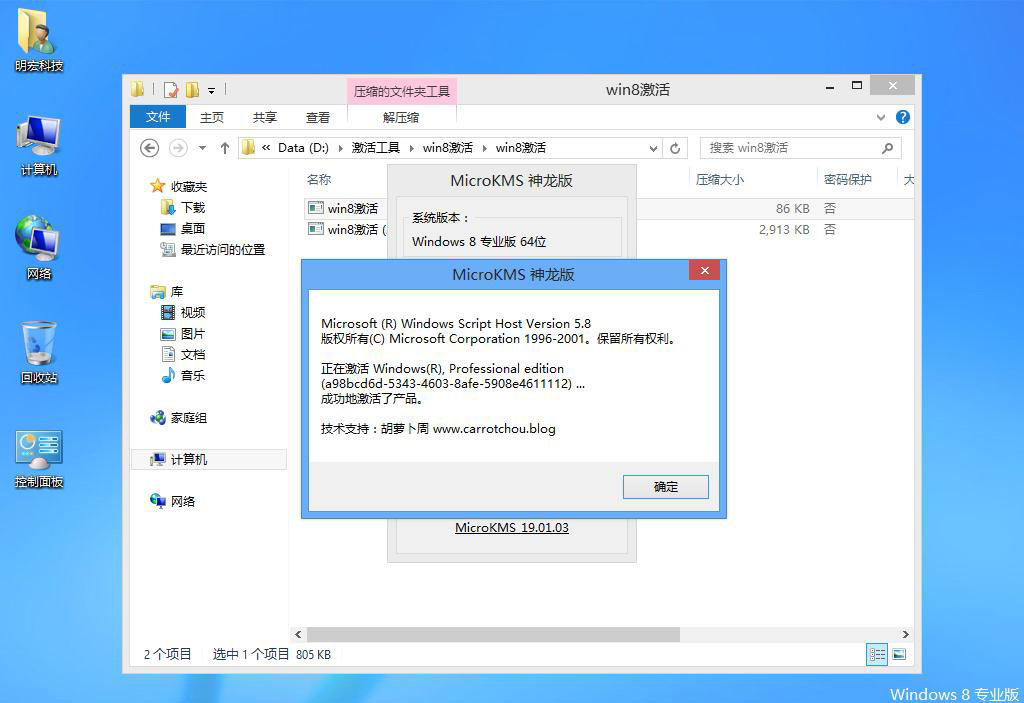Click the New Folder icon in the quick access toolbar
Screen dimensions: 1024x703
(x=192, y=90)
